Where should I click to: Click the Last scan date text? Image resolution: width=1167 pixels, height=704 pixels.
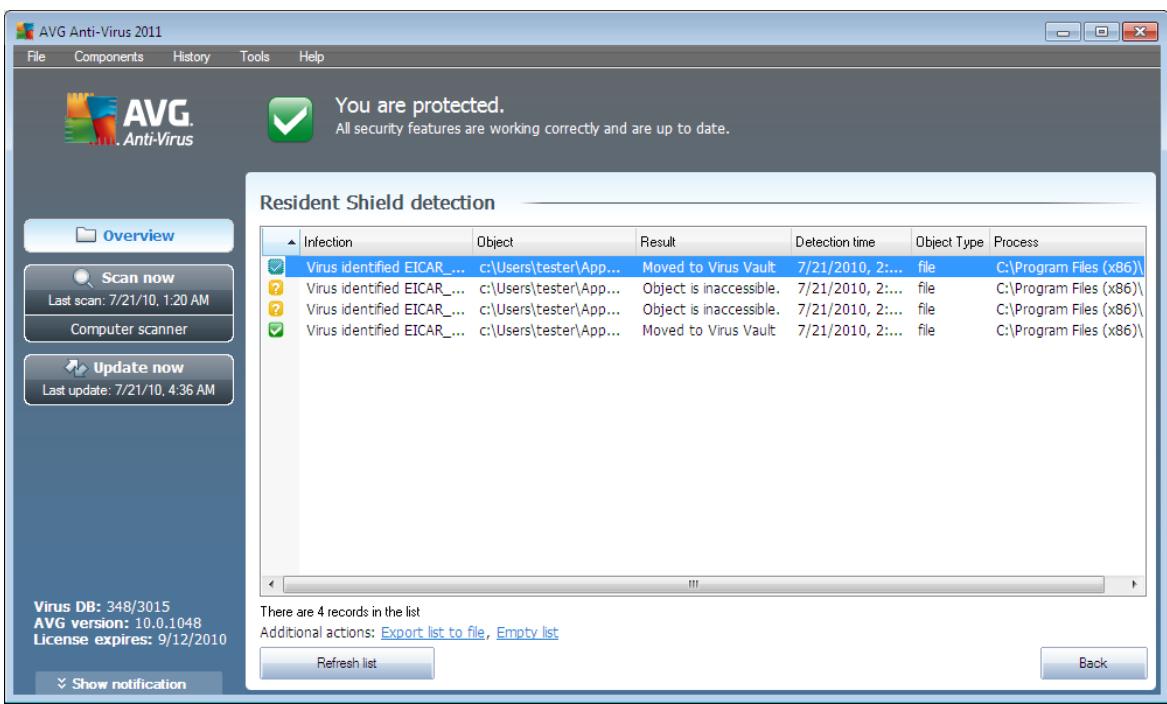tap(129, 300)
